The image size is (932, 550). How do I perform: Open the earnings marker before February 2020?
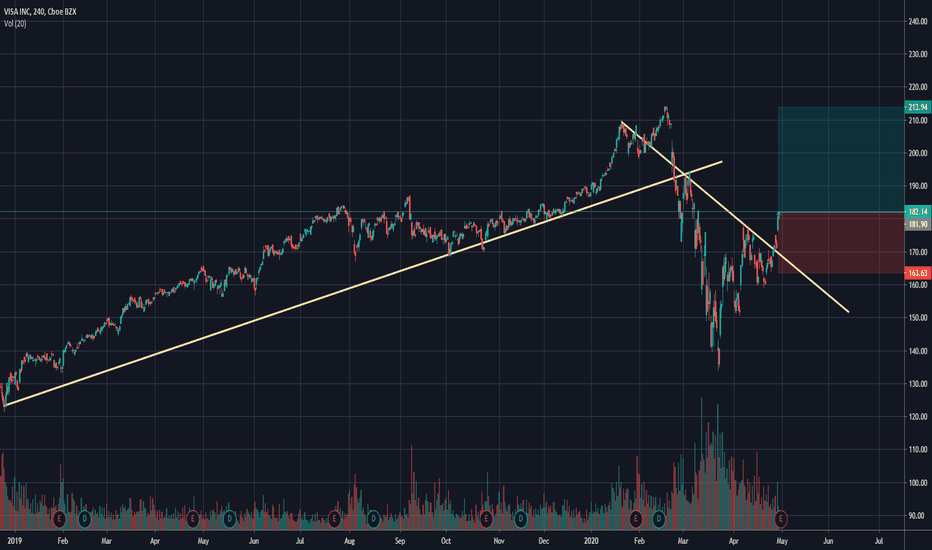(635, 519)
